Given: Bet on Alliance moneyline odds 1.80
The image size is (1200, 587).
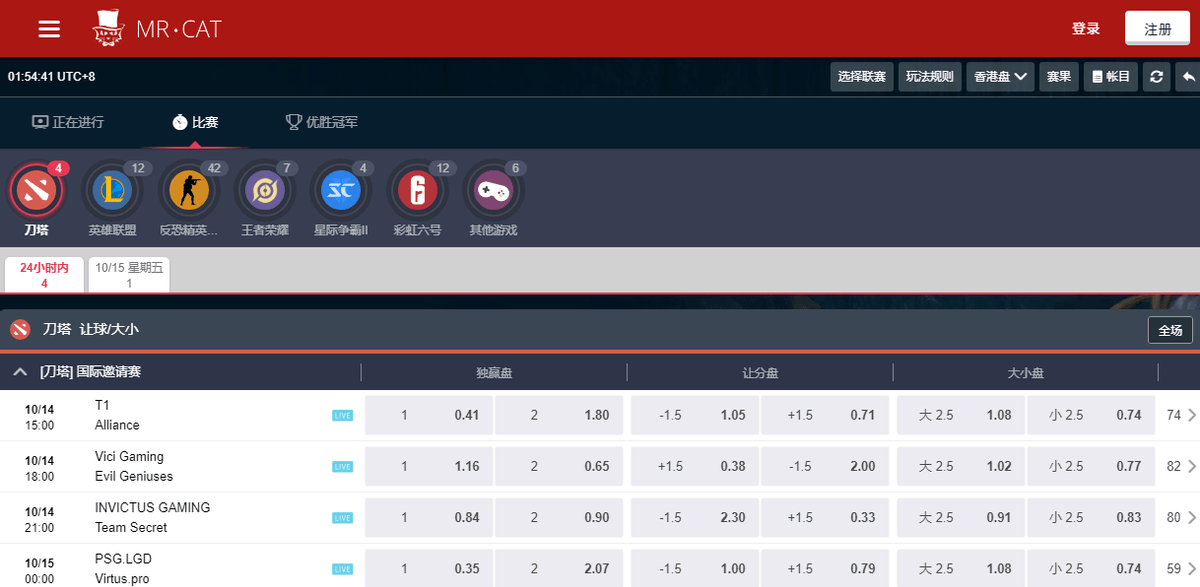Looking at the screenshot, I should point(559,415).
